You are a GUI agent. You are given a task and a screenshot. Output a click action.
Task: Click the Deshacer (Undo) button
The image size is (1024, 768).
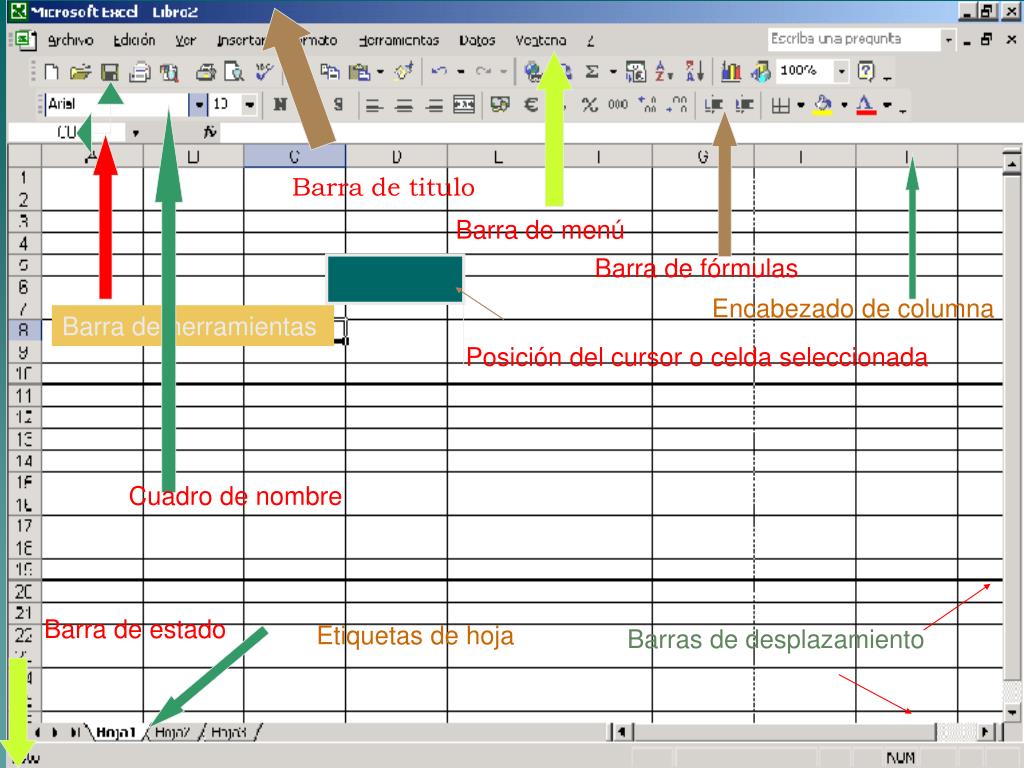(438, 72)
